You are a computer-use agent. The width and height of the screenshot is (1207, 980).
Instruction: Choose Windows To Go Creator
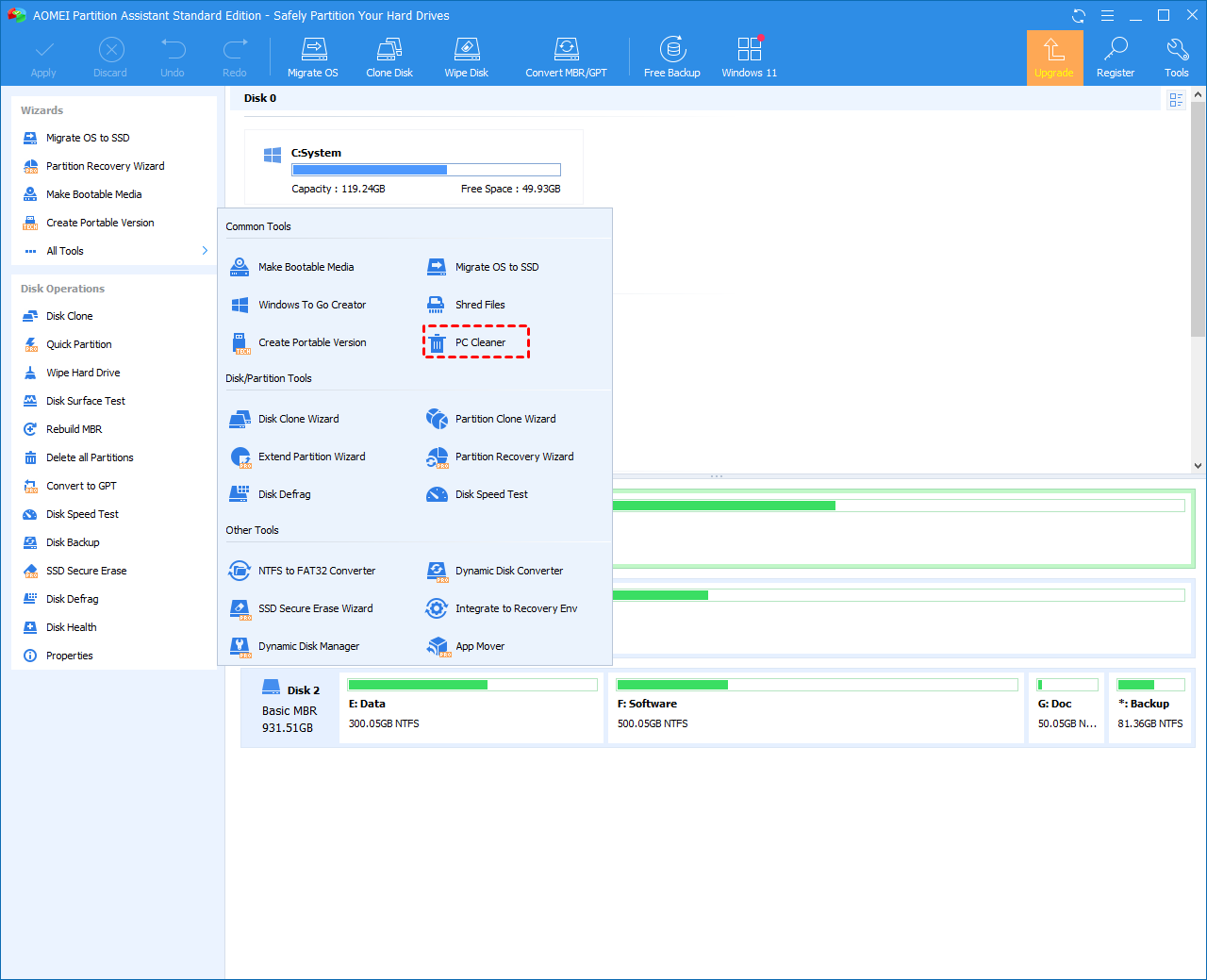click(299, 305)
